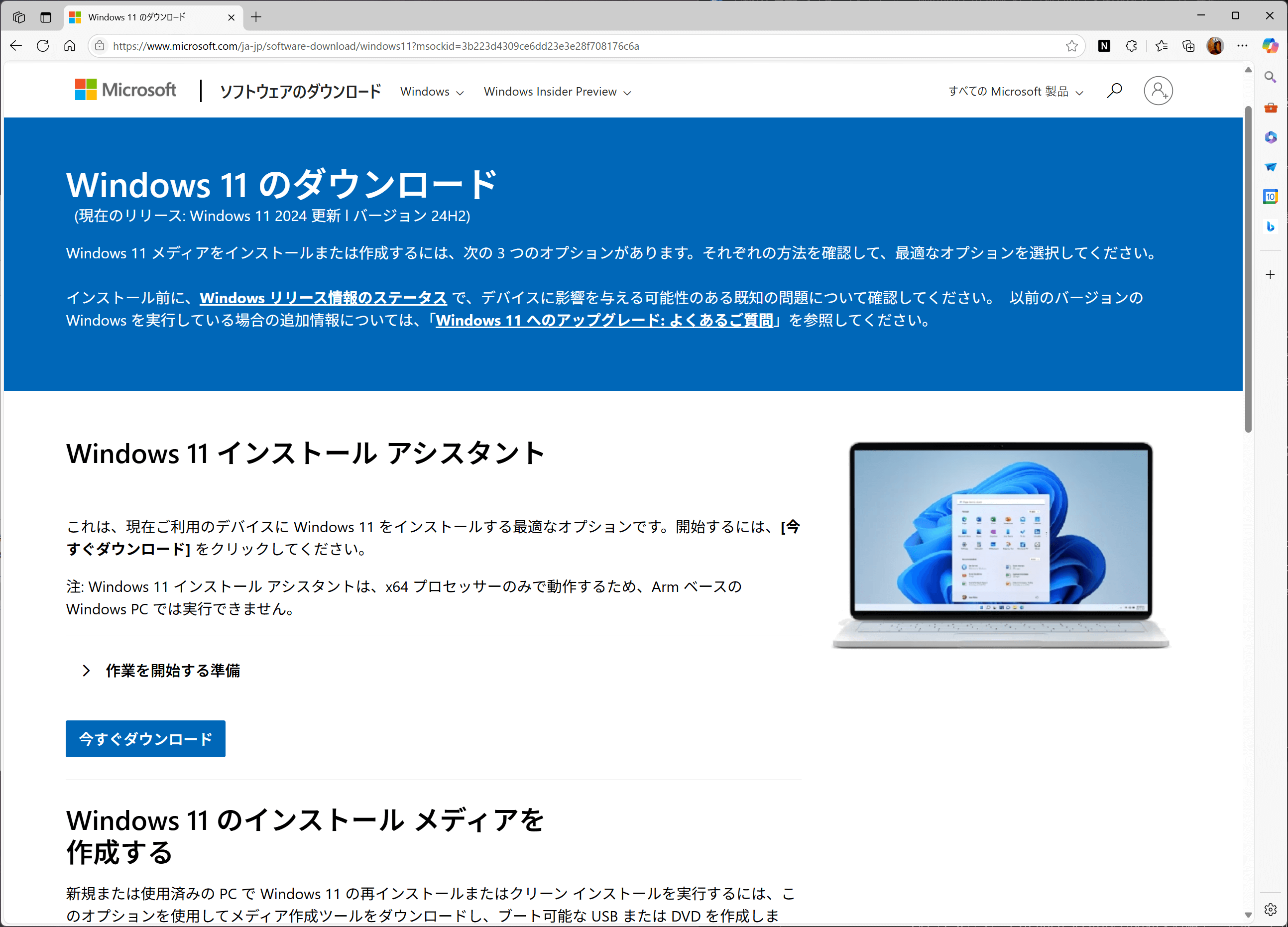Reload the current page
This screenshot has height=927, width=1288.
43,46
